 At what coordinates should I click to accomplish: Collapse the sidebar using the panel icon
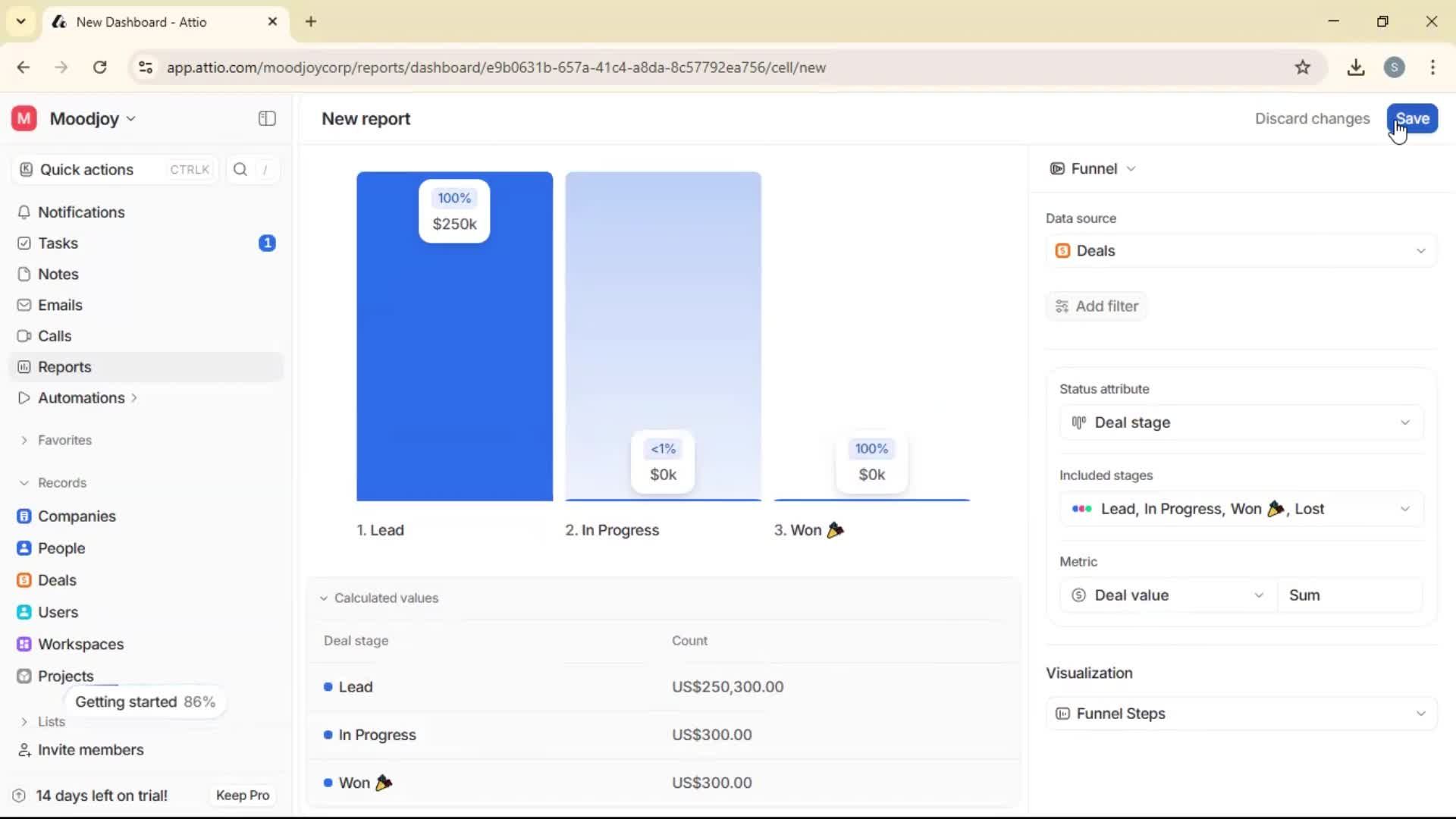coord(266,118)
